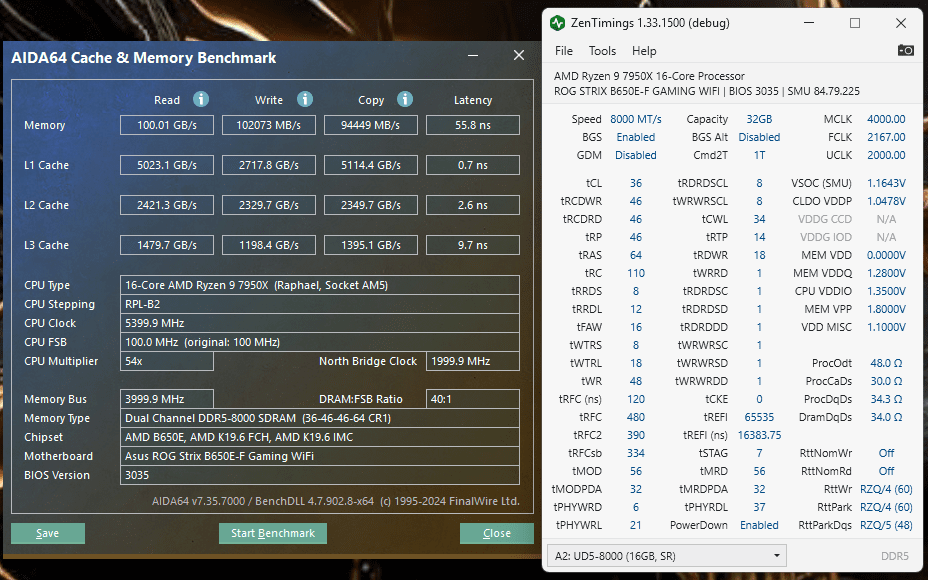Image resolution: width=928 pixels, height=580 pixels.
Task: Take screenshot with ZenTimings camera icon
Action: tap(906, 50)
